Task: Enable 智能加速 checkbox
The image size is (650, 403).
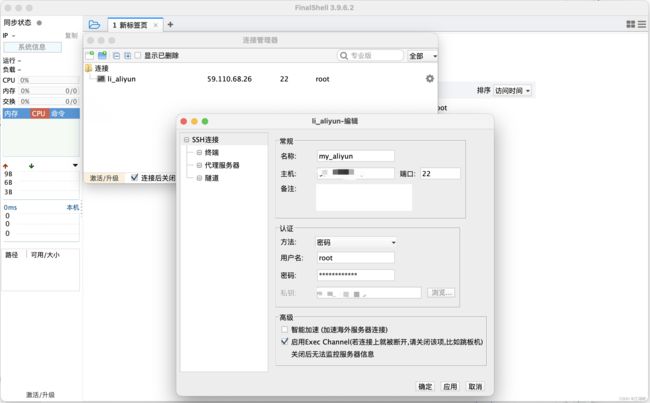Action: point(284,330)
